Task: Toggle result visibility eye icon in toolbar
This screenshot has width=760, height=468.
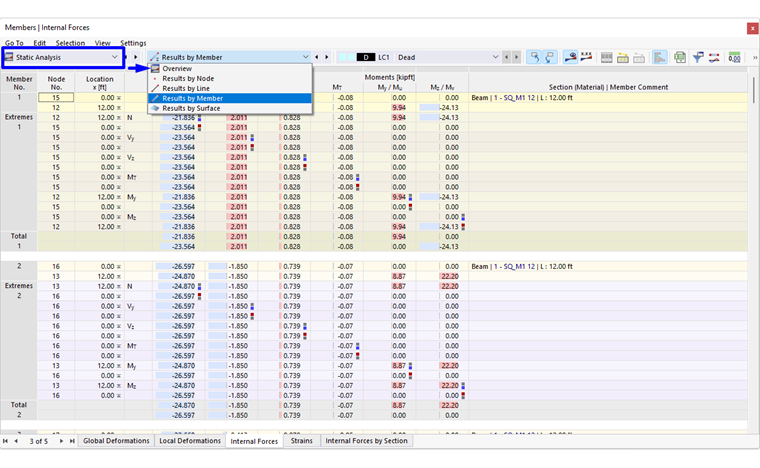Action: [570, 57]
